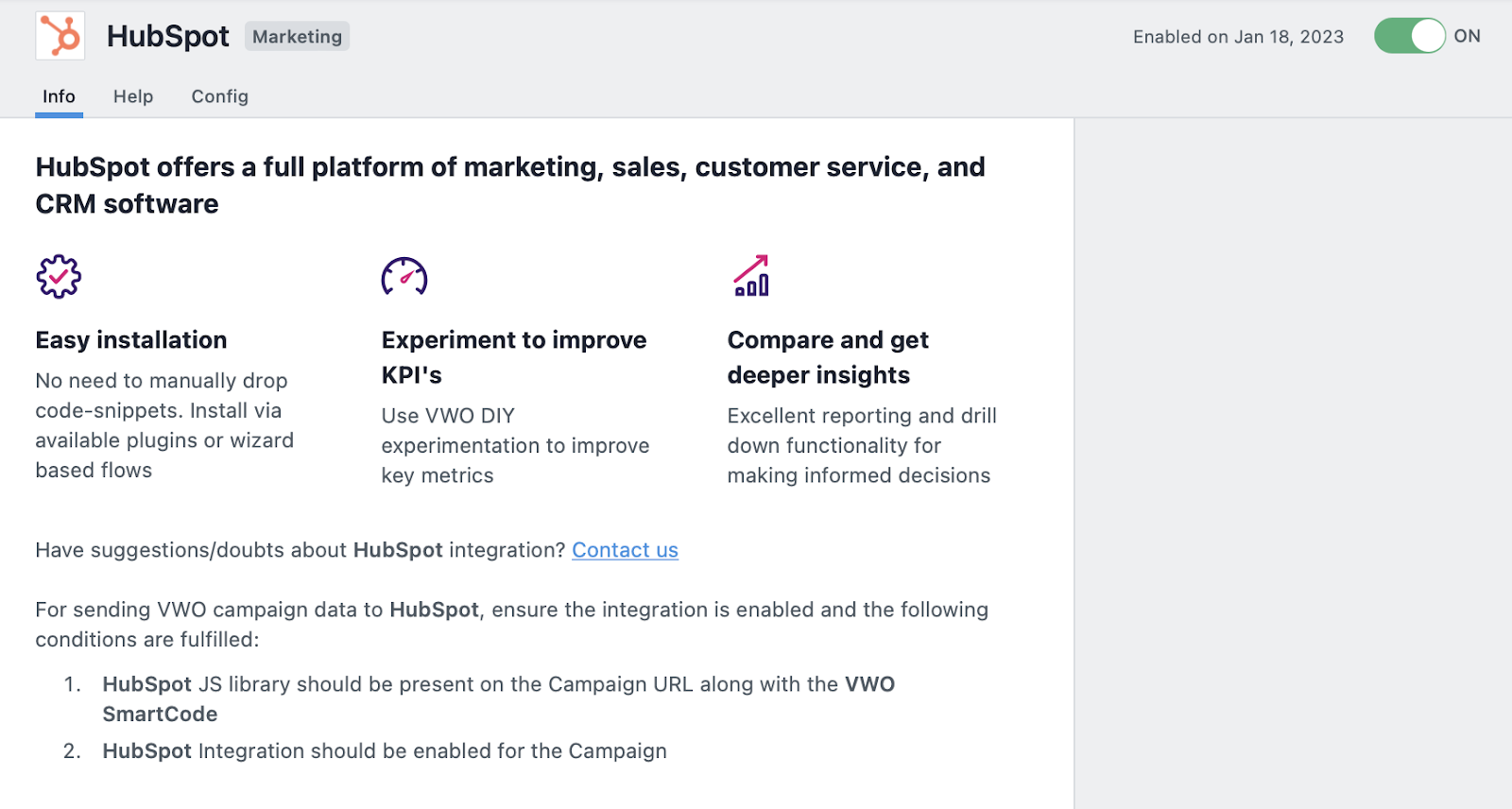Click the 'No need to manually drop' description
Screen dimensions: 1512x809
pyautogui.click(x=164, y=425)
